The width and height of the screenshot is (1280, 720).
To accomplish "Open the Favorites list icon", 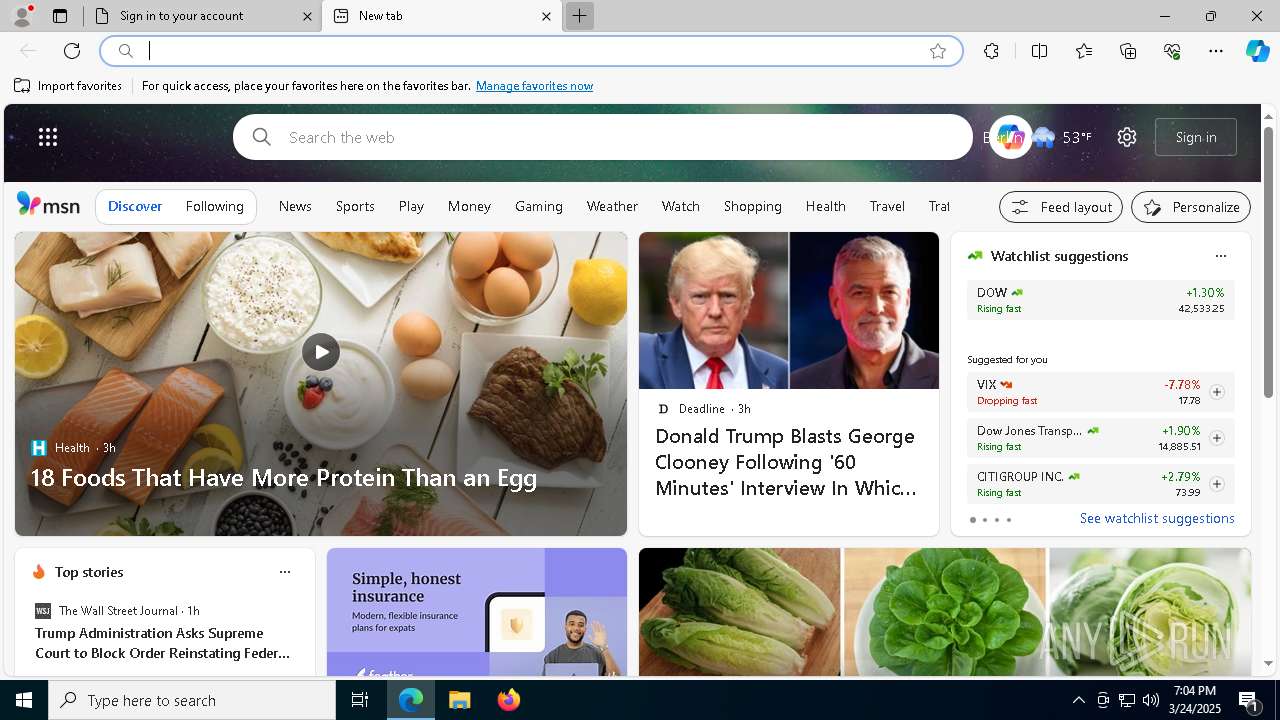I will pos(1084,51).
